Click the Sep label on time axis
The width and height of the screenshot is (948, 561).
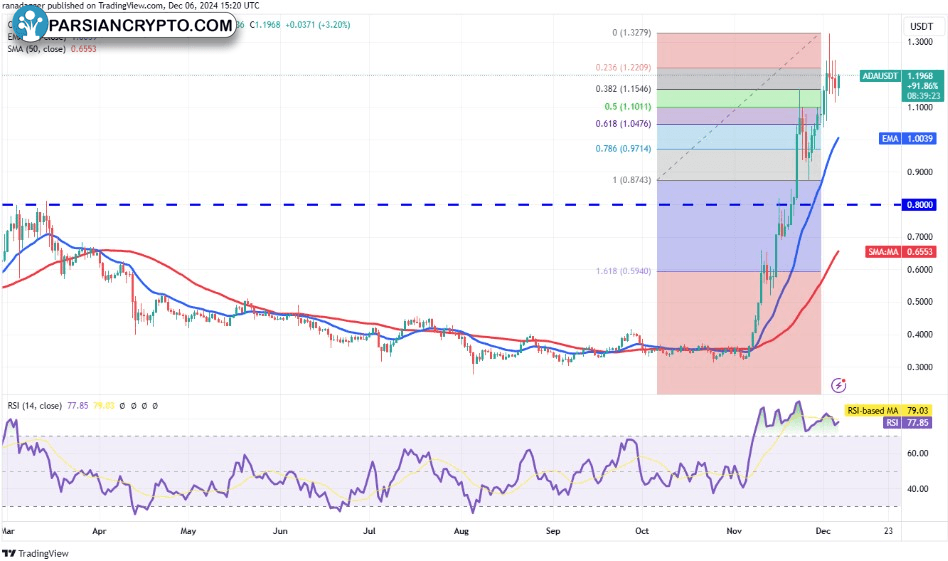tap(553, 531)
